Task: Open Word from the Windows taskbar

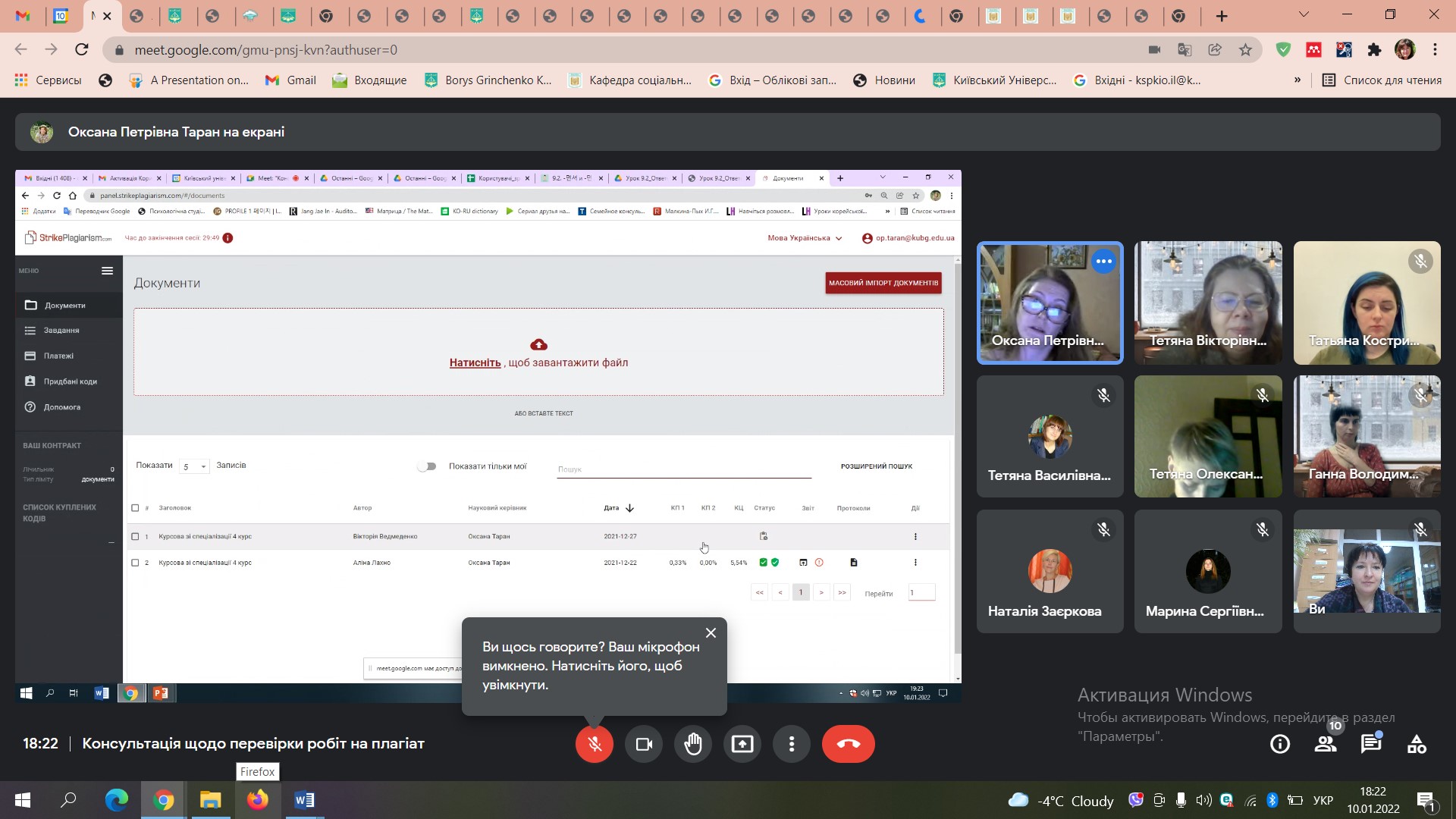Action: click(304, 800)
